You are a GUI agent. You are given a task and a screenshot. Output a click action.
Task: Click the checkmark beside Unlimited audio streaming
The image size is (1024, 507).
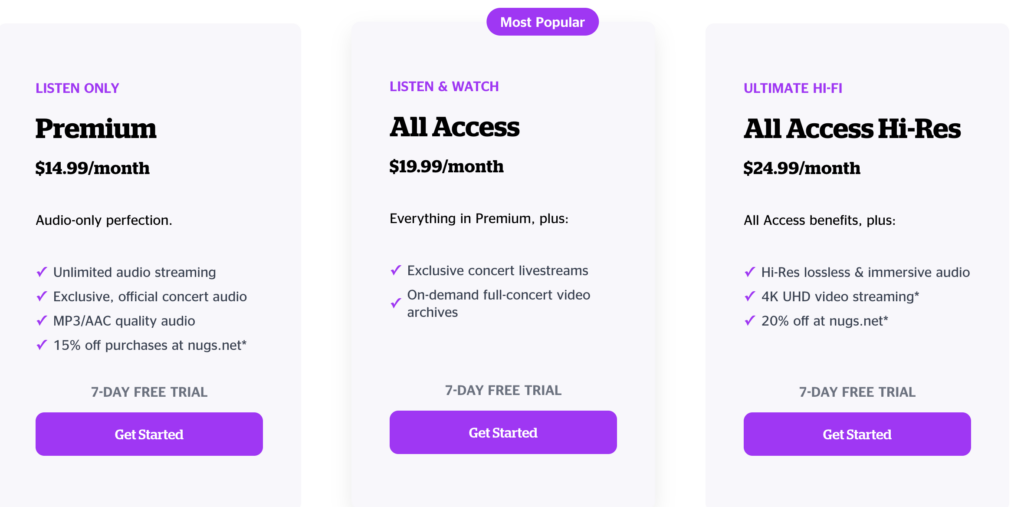coord(42,272)
